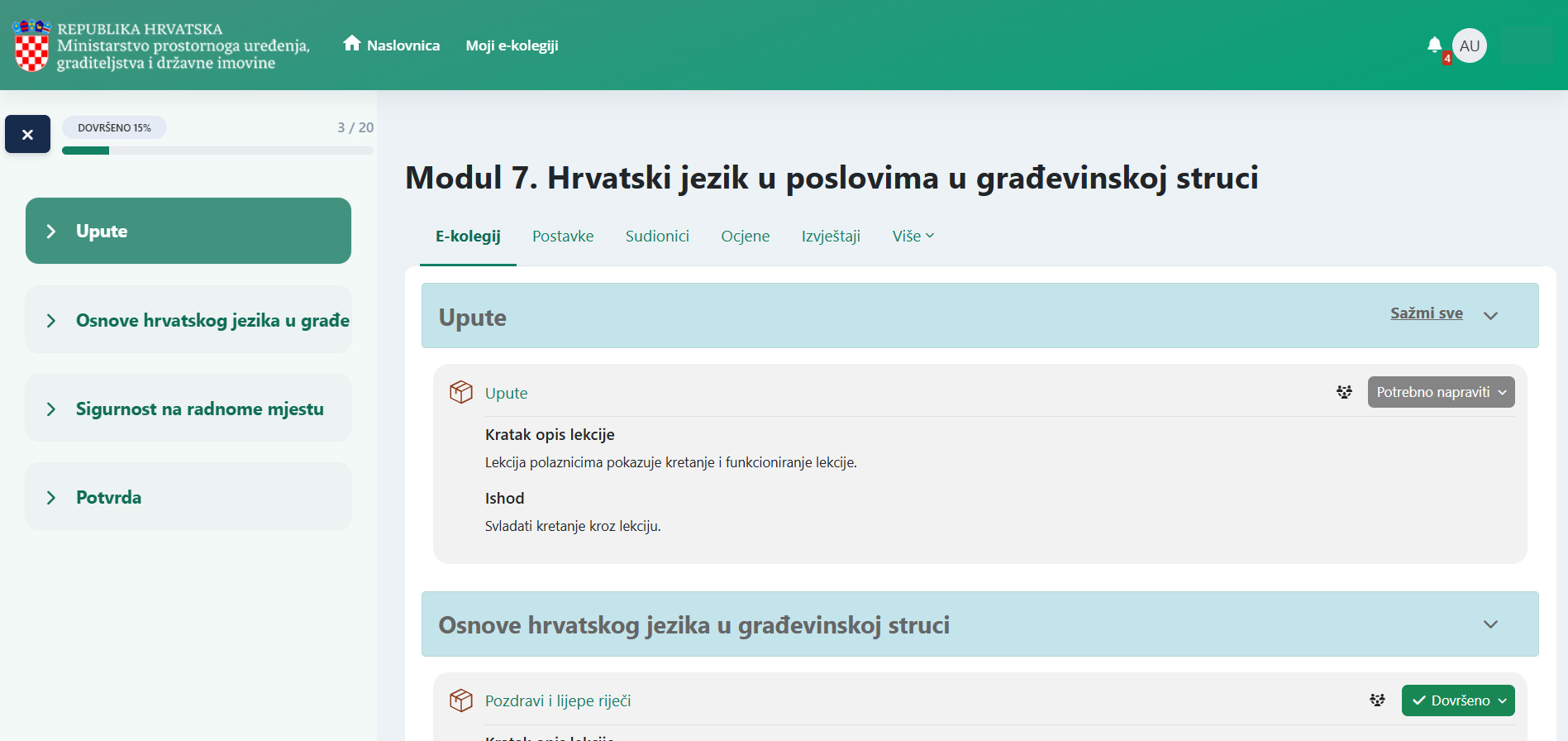Click the course progress bar
This screenshot has width=1568, height=741.
click(217, 151)
